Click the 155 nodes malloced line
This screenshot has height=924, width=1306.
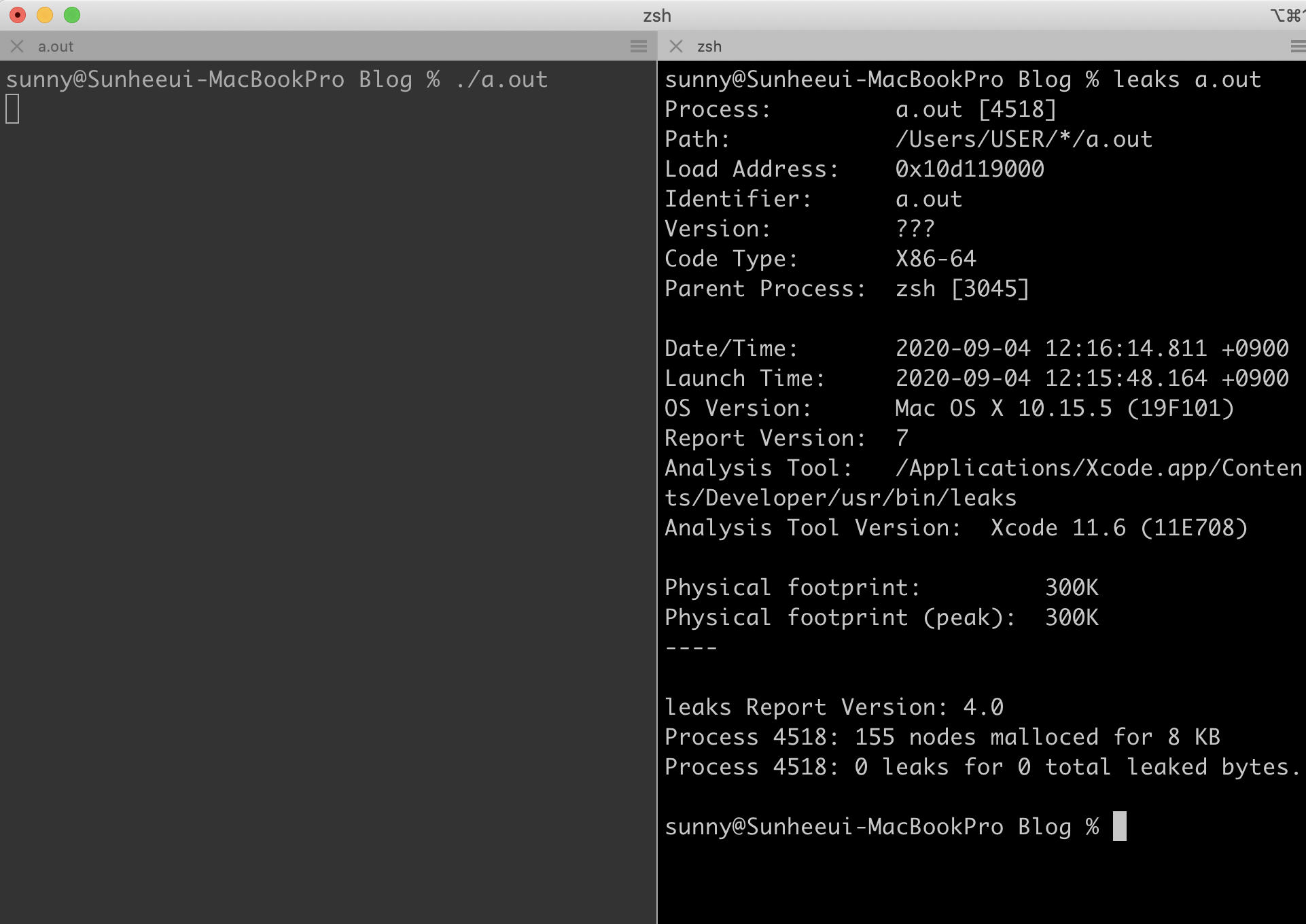[x=942, y=737]
